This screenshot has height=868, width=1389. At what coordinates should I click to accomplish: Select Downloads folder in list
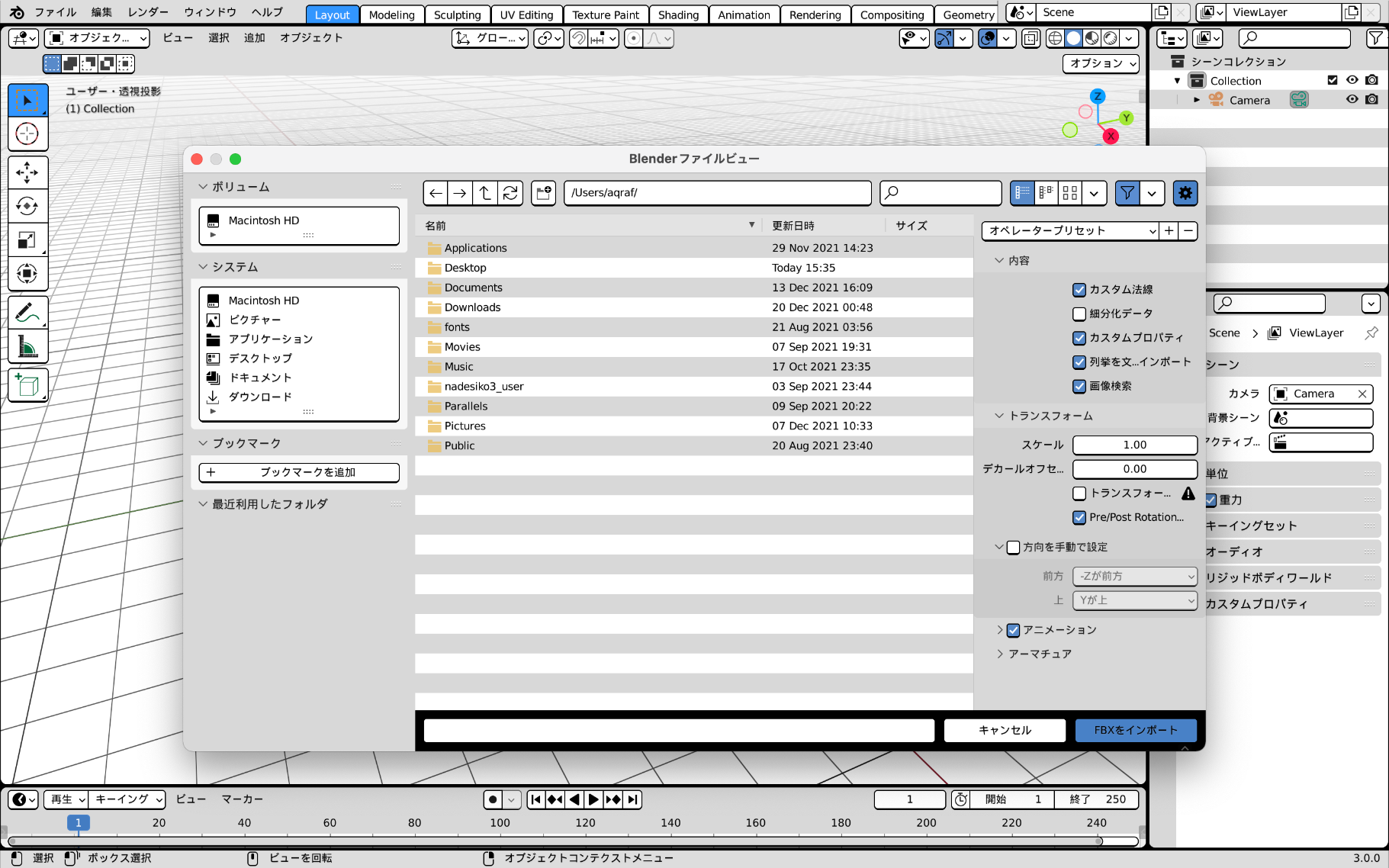pos(693,307)
